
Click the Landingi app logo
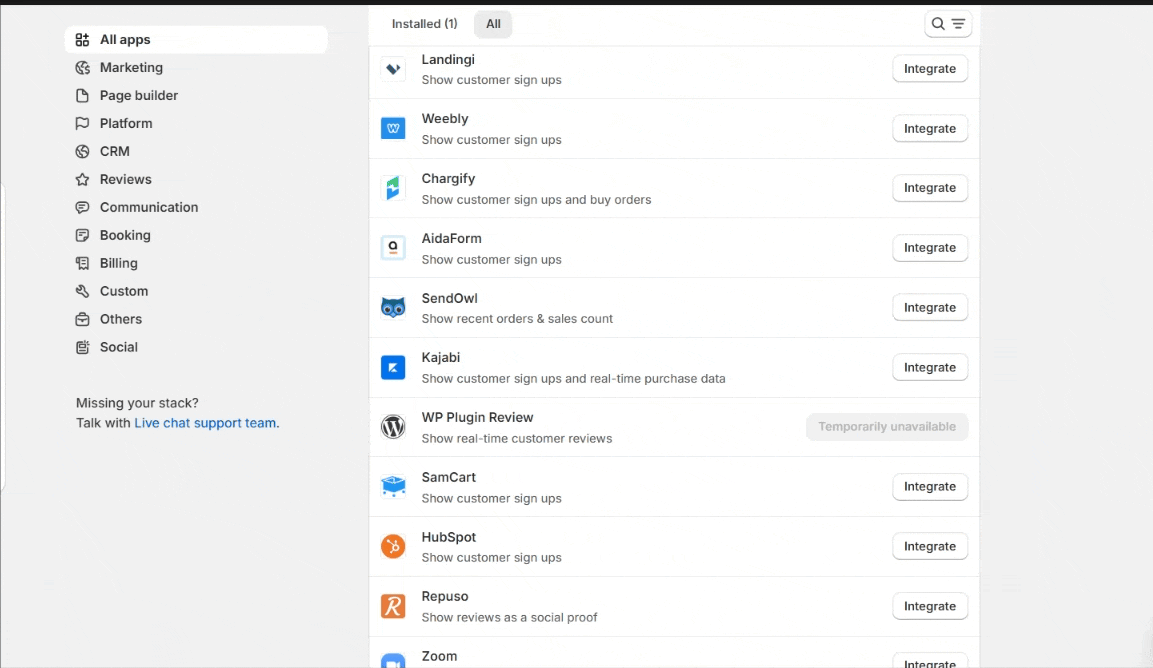coord(393,69)
